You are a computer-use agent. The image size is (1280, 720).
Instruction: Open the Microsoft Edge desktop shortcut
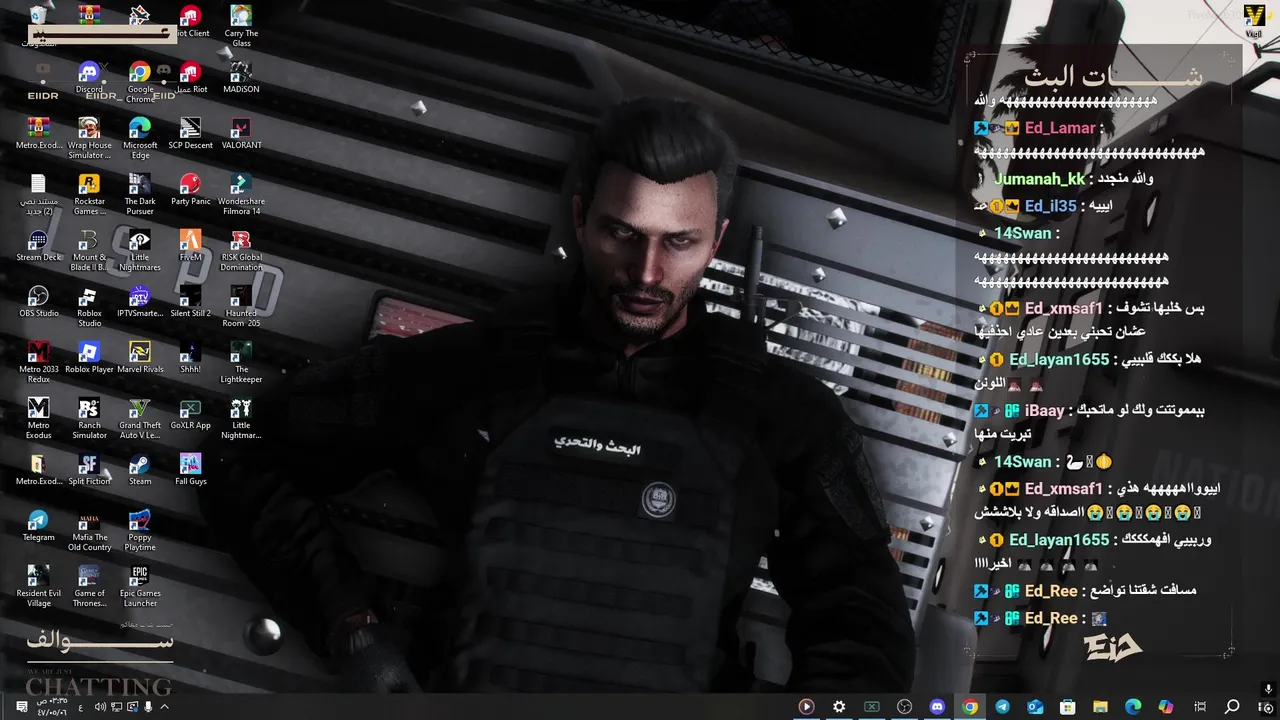click(140, 138)
